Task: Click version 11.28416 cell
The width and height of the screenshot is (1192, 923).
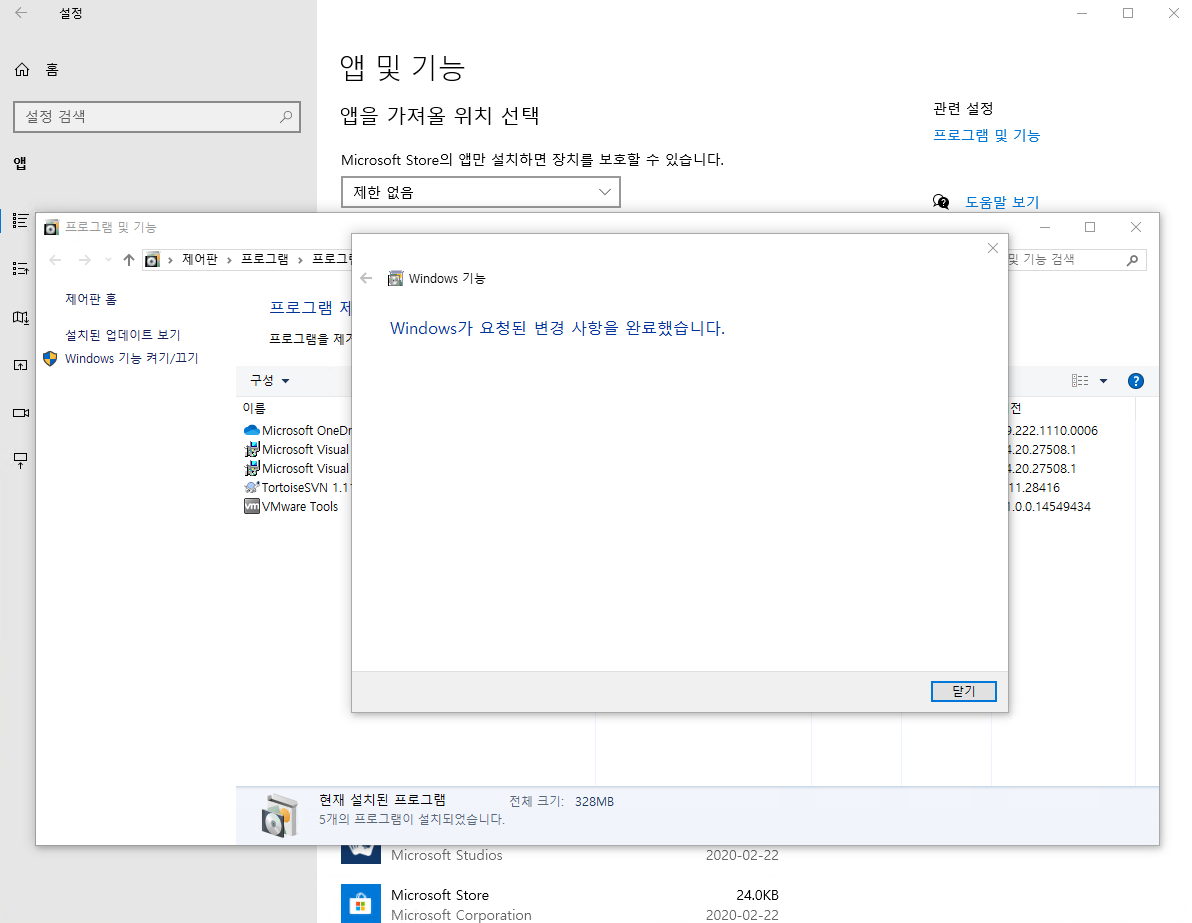Action: click(1034, 487)
